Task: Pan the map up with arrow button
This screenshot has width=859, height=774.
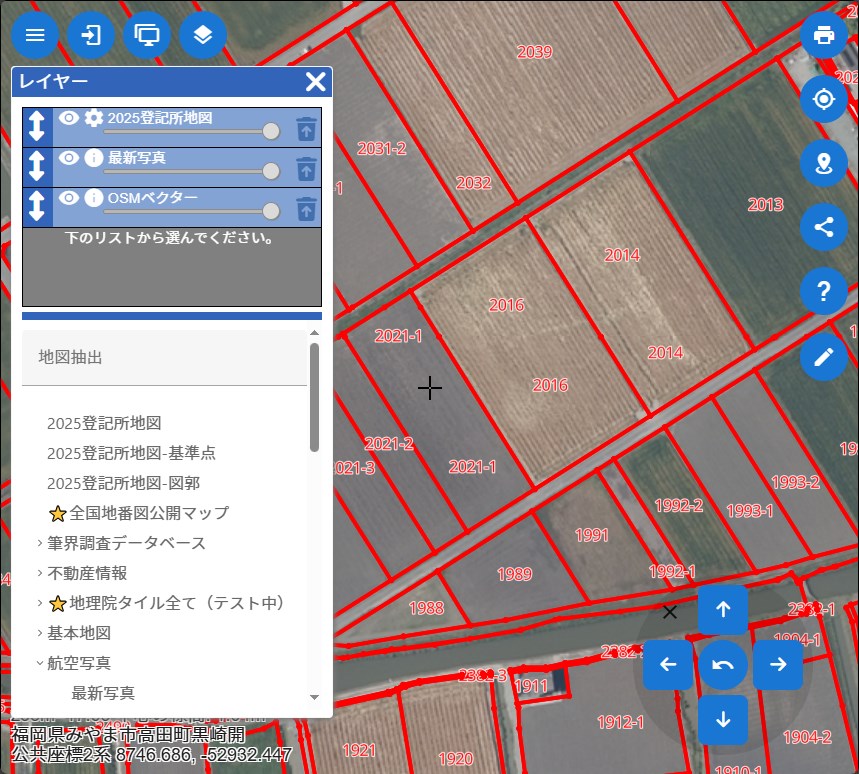Action: [x=723, y=610]
